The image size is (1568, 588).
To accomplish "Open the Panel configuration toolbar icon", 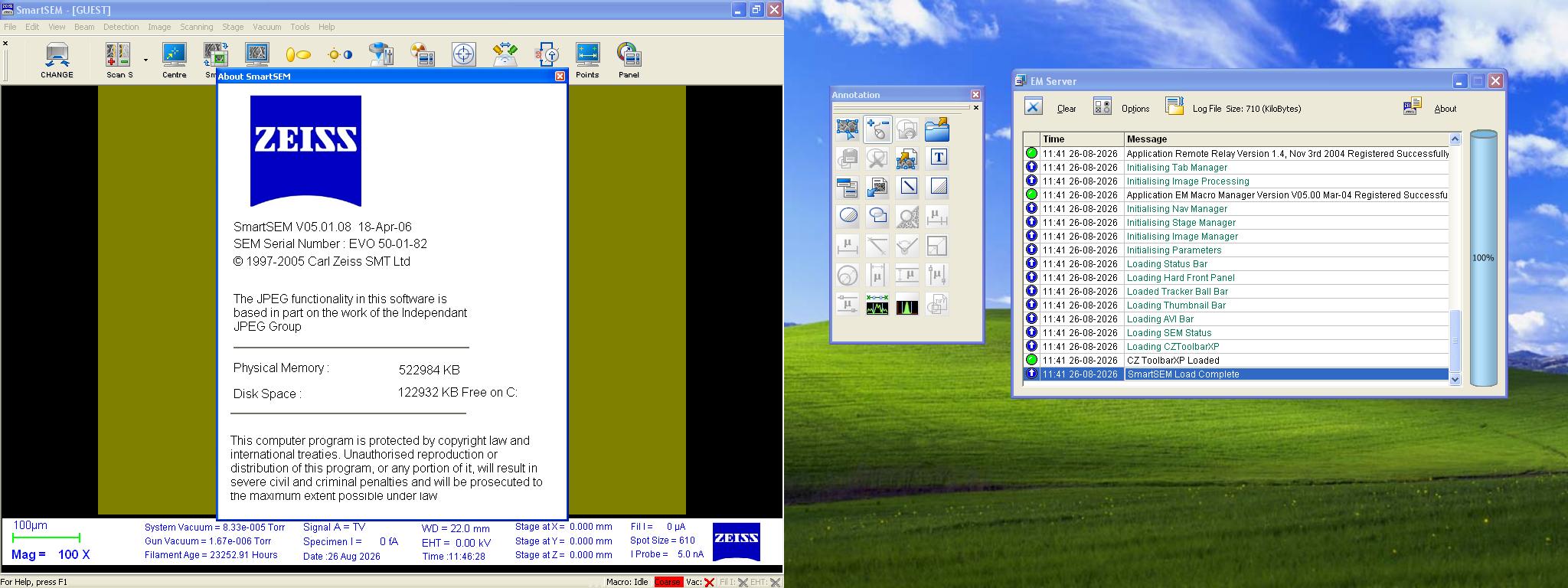I will point(629,60).
